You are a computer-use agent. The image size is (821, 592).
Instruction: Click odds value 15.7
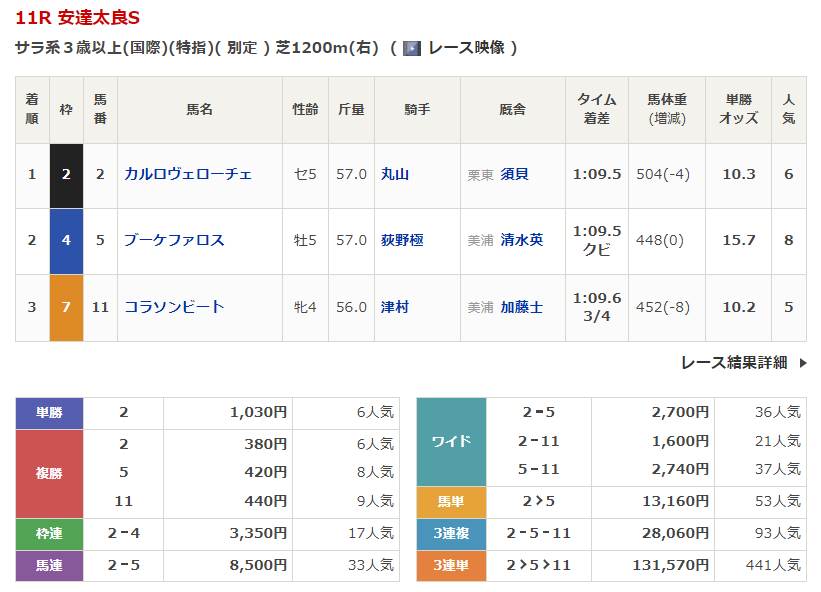pos(739,240)
